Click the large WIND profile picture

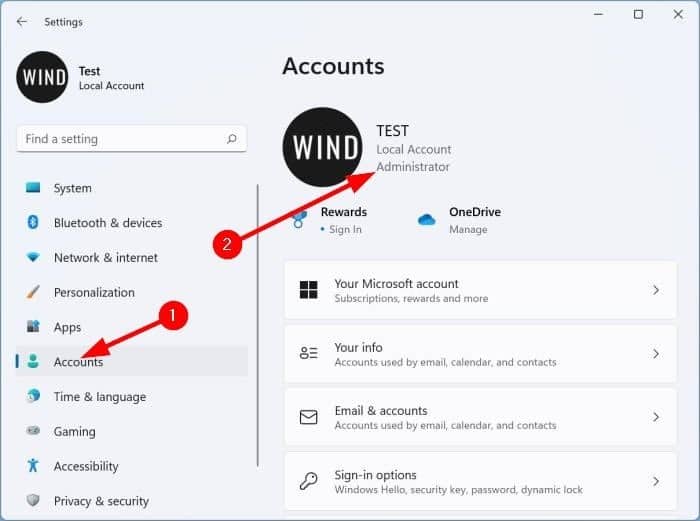(x=323, y=147)
